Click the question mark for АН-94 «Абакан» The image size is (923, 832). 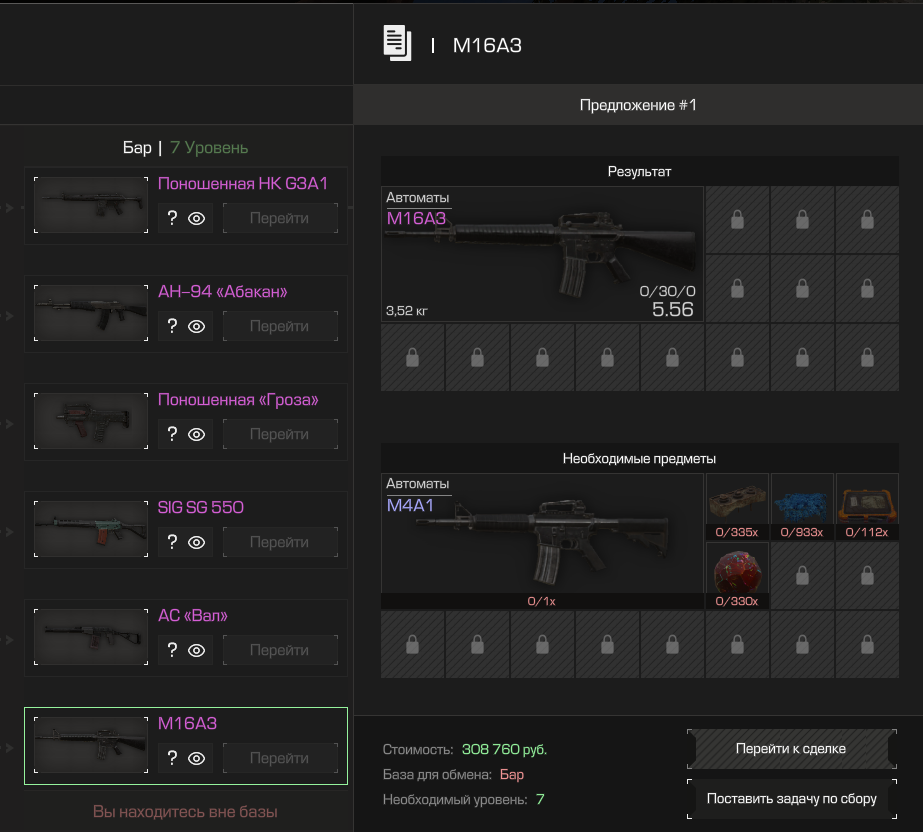pos(172,326)
